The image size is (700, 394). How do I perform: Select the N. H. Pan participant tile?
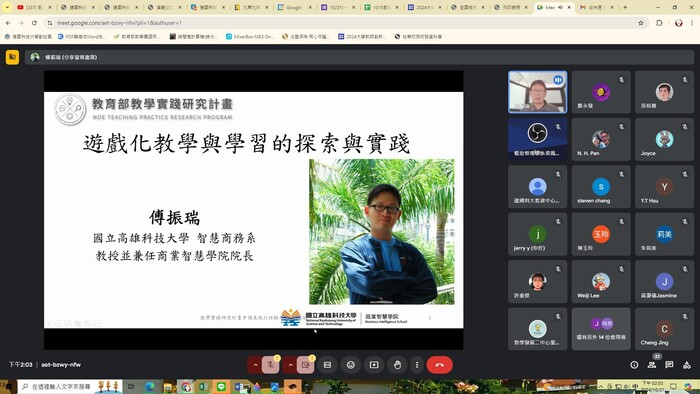601,139
